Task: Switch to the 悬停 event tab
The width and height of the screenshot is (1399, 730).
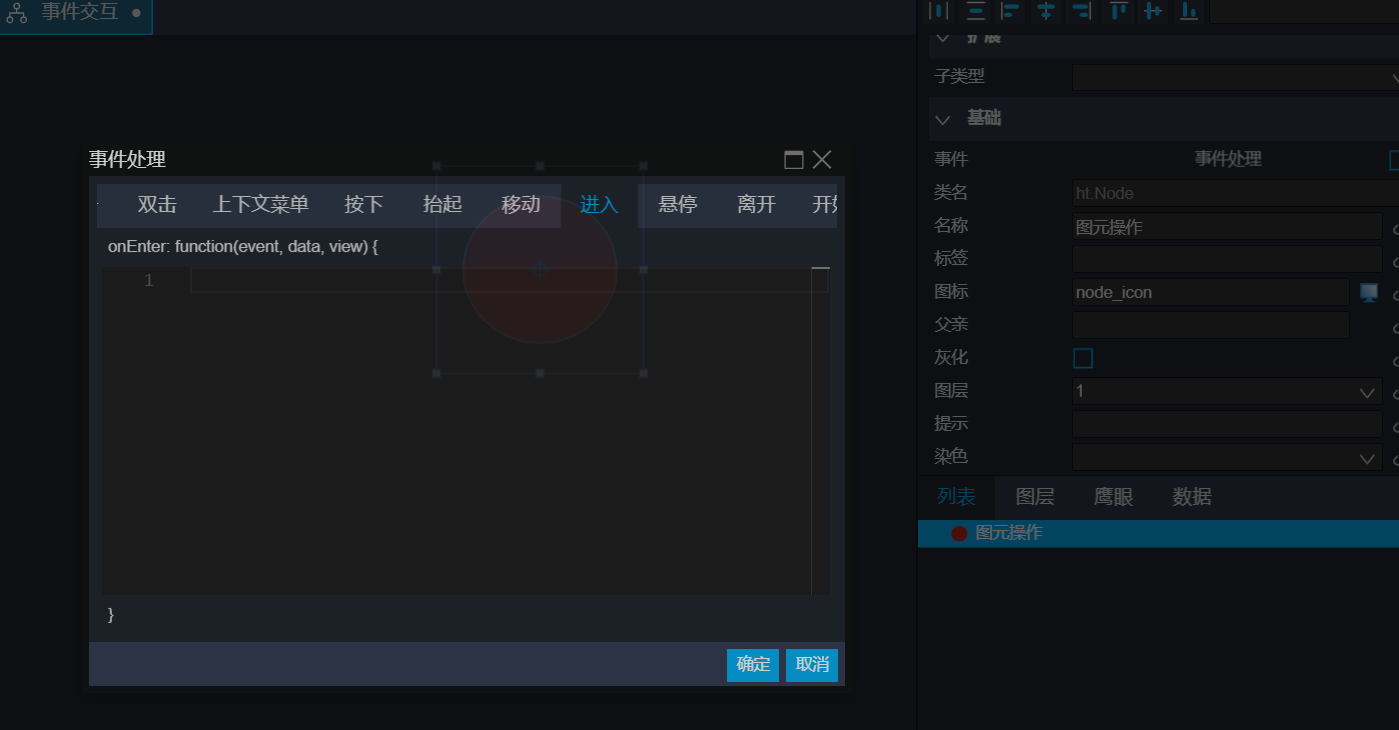Action: (677, 205)
